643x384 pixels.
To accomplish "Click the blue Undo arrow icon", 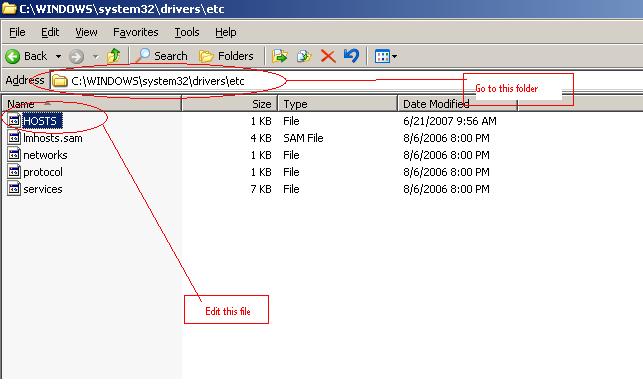I will (351, 55).
